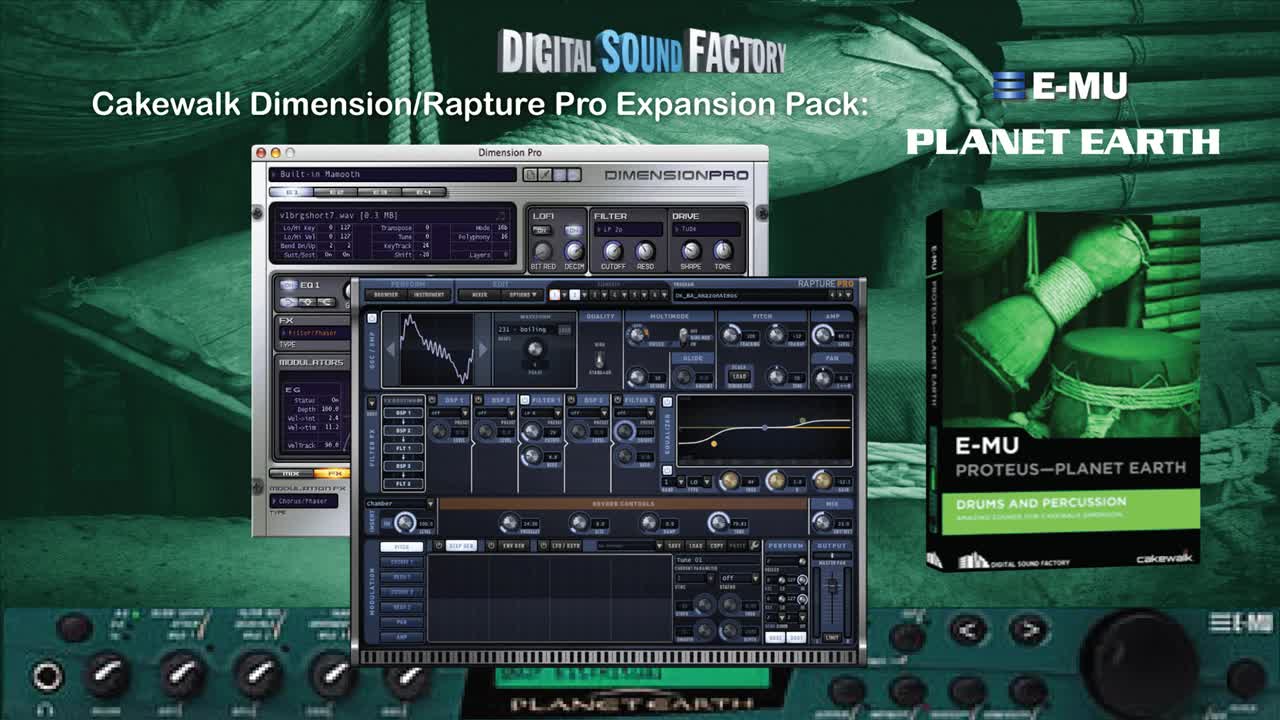Click the Mixer button in Edit section
Image resolution: width=1280 pixels, height=720 pixels.
click(x=479, y=295)
